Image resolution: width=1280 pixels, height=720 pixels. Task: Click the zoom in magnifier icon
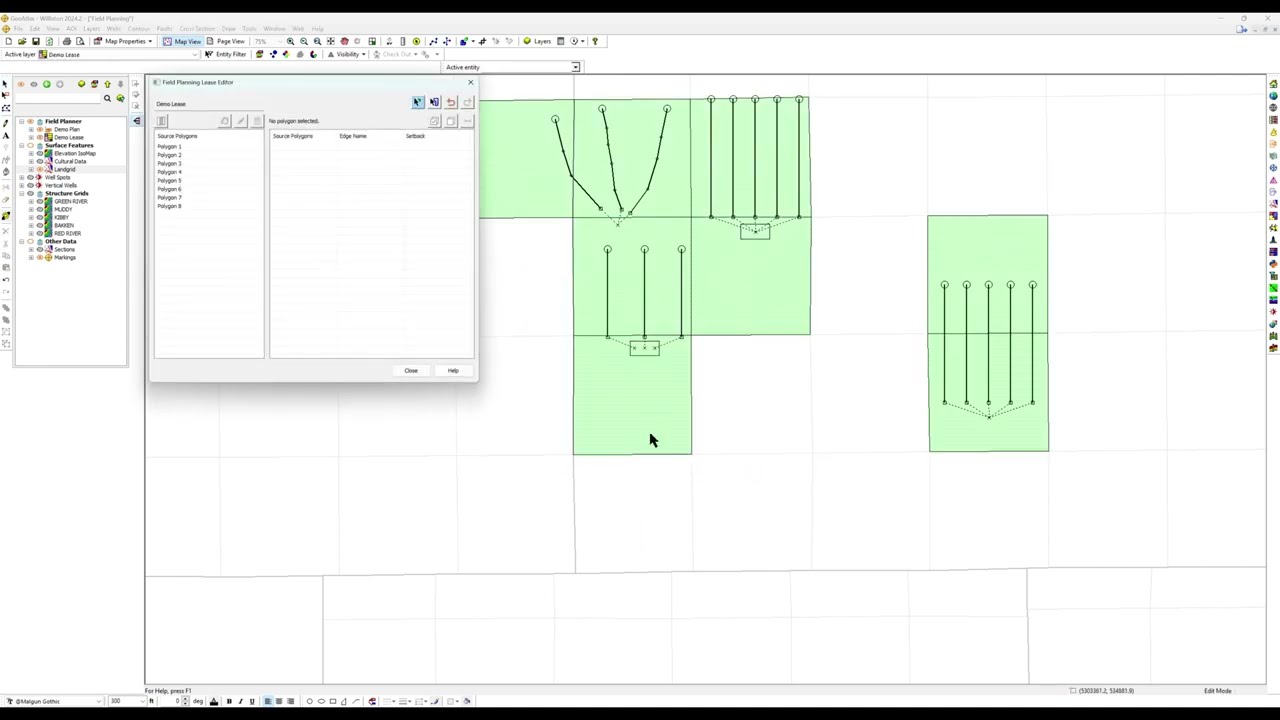tap(291, 41)
